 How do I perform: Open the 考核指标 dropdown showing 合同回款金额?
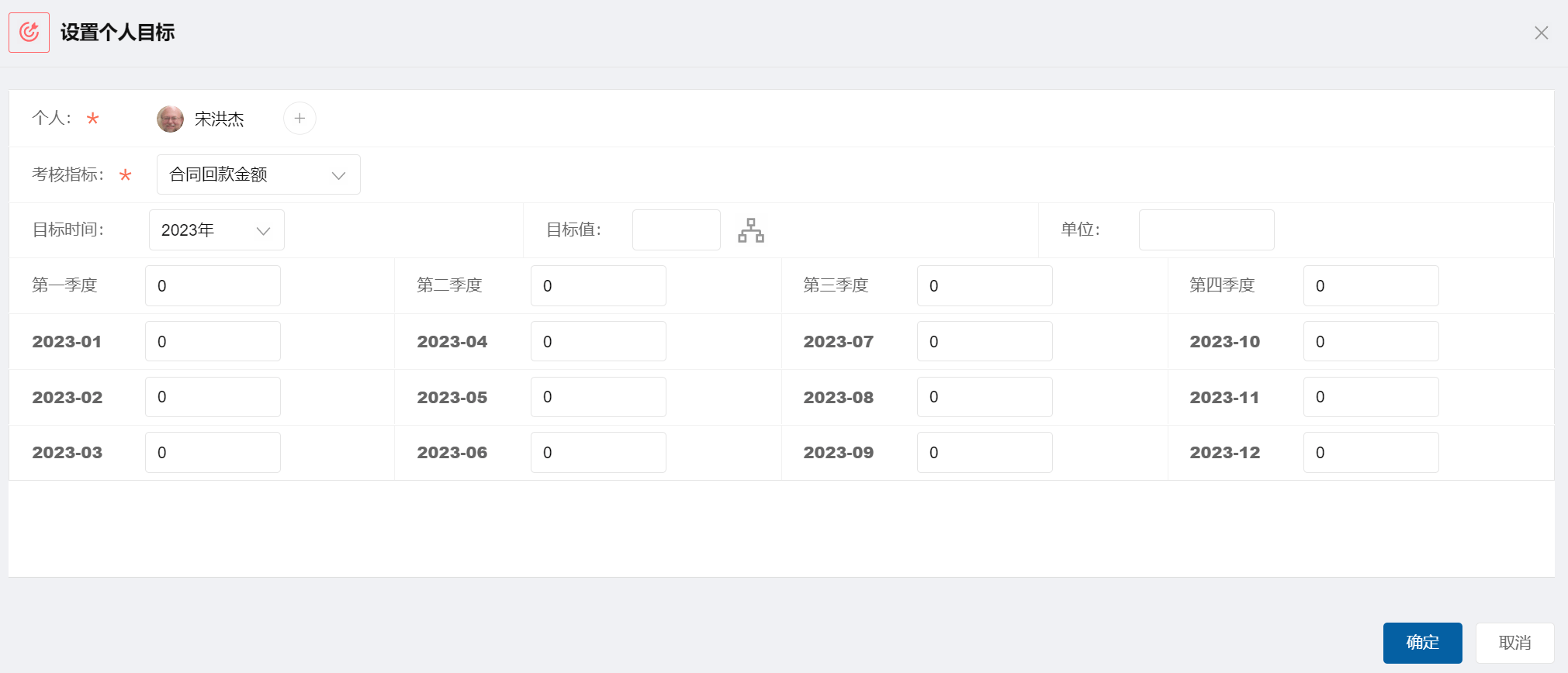click(258, 174)
